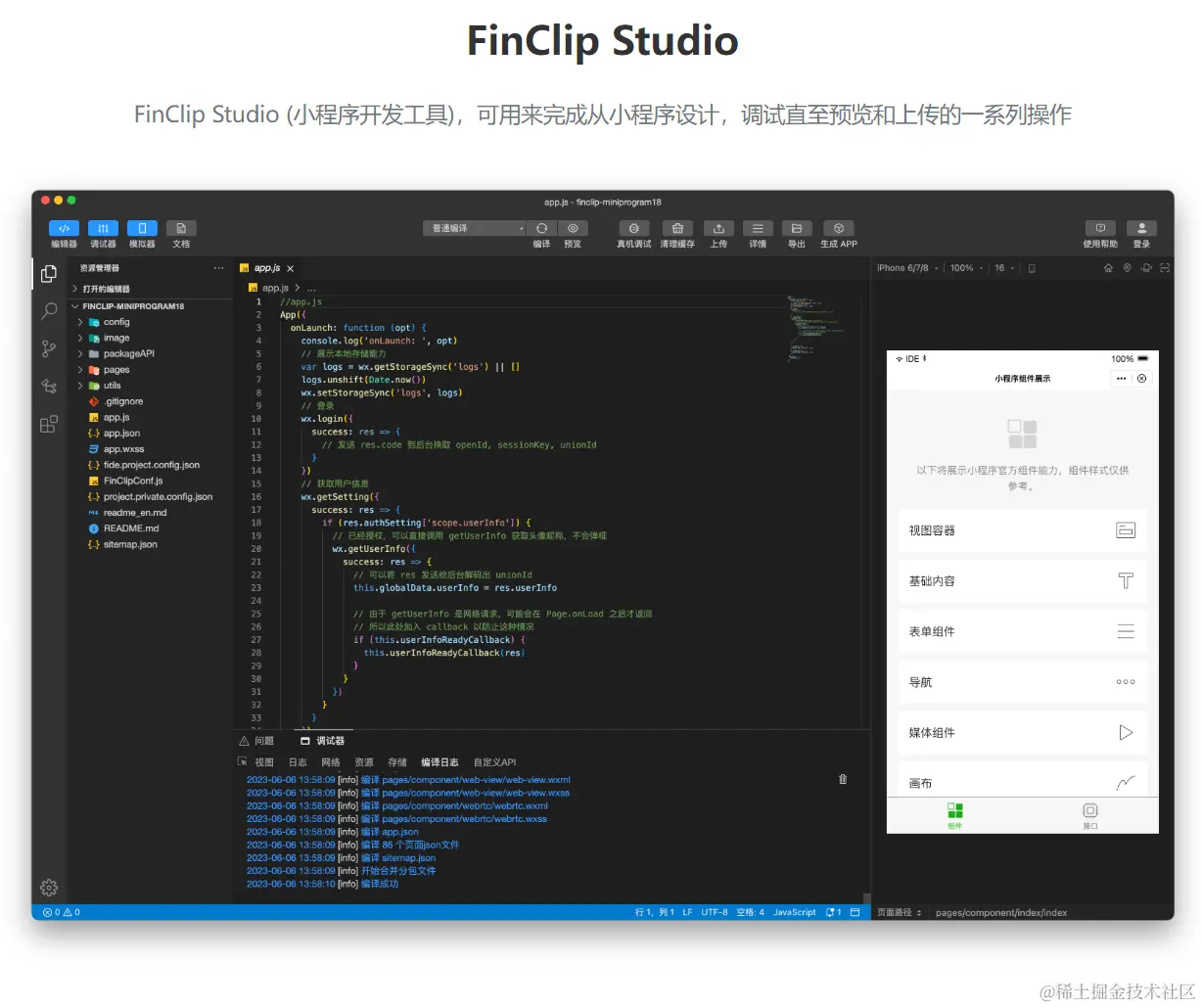Open the Extensions icon in activity bar
Viewport: 1202px width, 1008px height.
point(49,424)
